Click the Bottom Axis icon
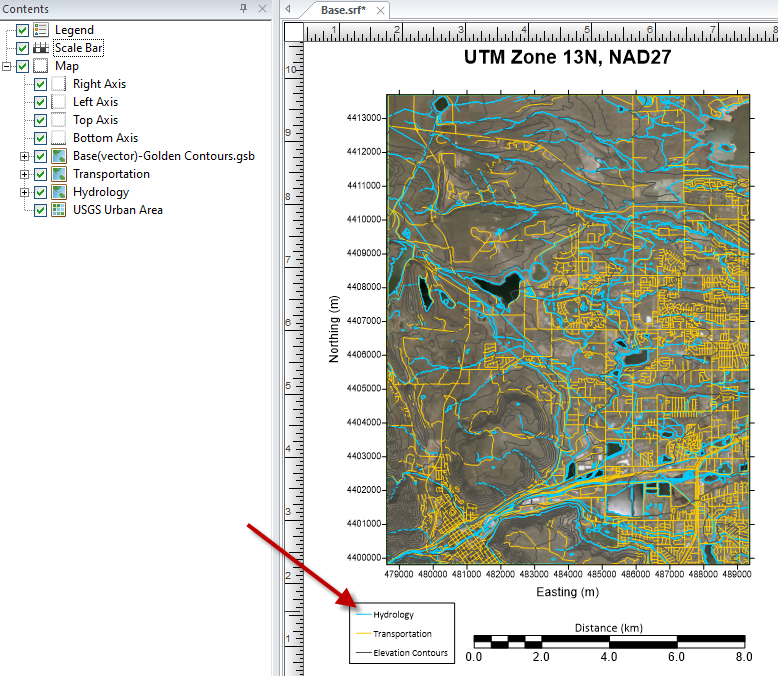 click(59, 138)
